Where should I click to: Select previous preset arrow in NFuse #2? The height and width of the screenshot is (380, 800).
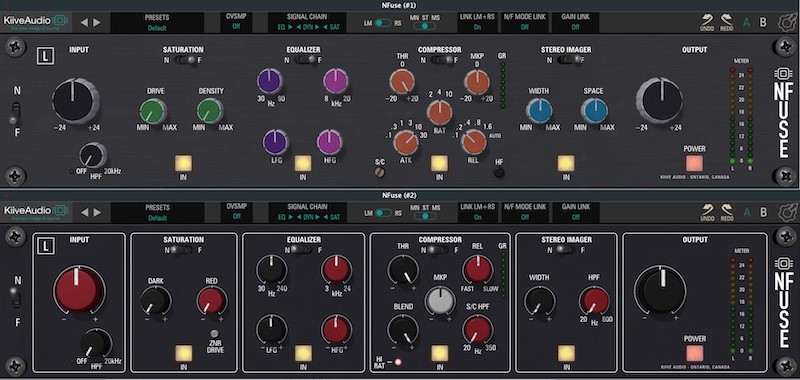point(84,212)
